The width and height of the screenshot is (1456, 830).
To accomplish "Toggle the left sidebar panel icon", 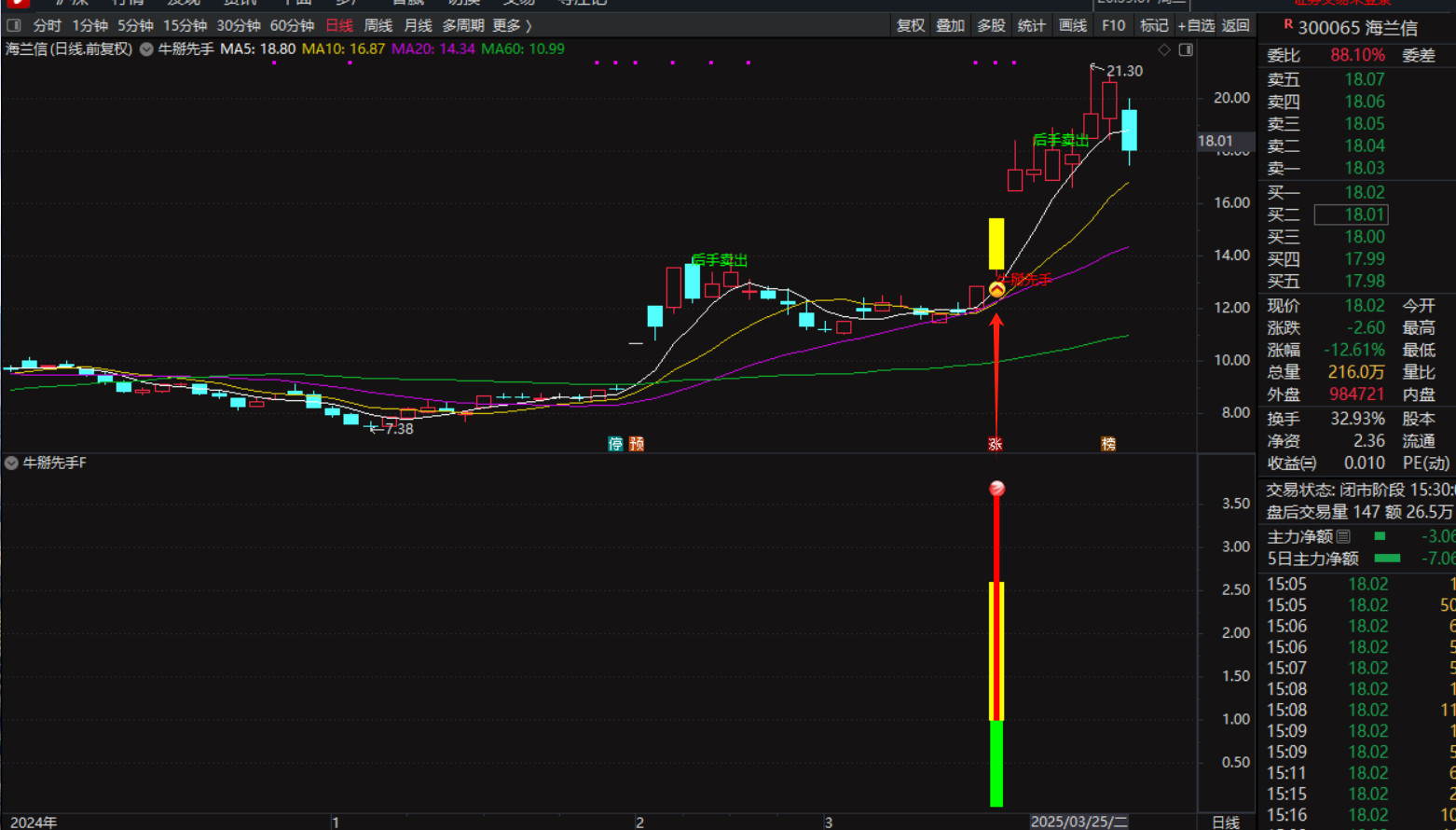I will [x=14, y=25].
